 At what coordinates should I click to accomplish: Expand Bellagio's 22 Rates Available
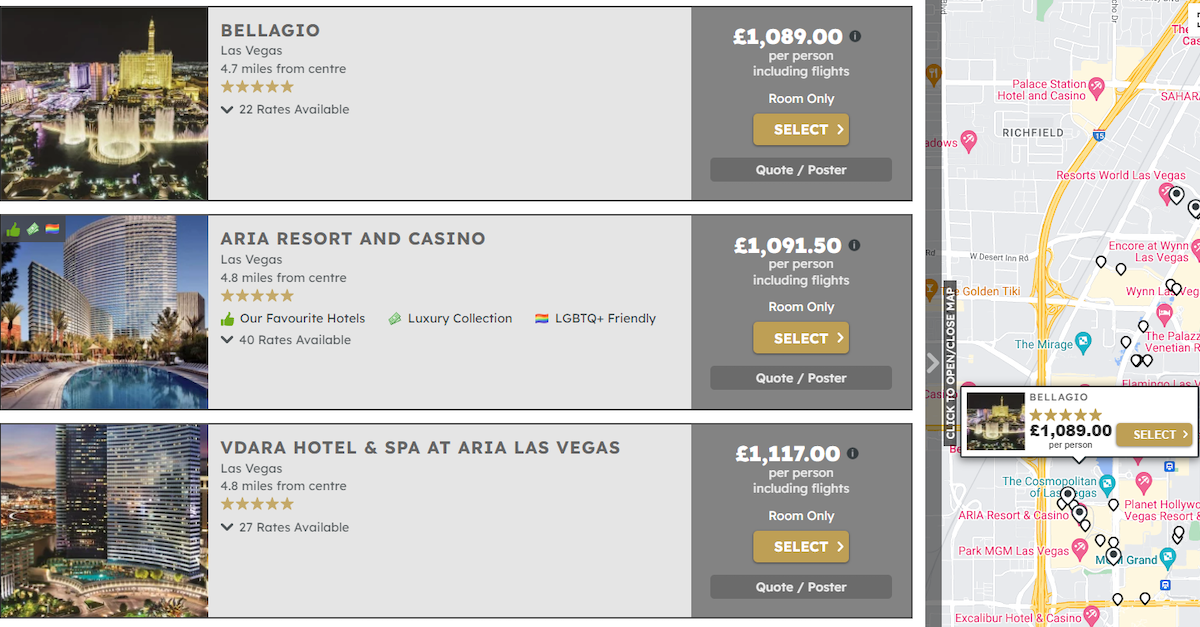point(285,109)
